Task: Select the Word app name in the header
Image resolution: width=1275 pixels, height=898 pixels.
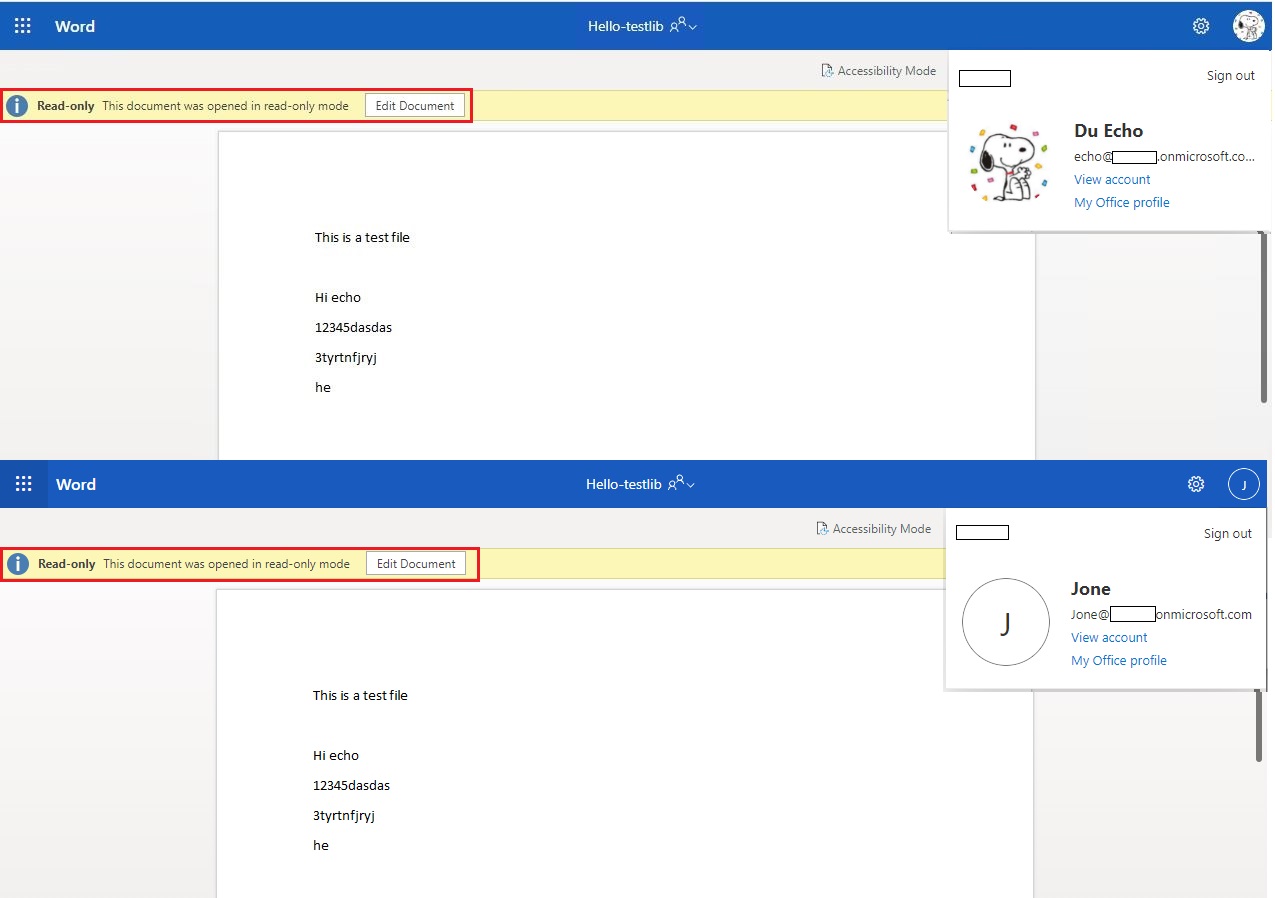Action: [x=74, y=26]
